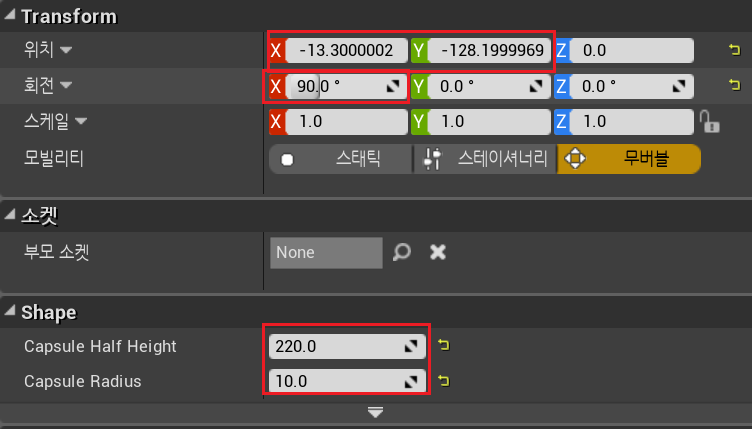This screenshot has width=752, height=429.
Task: Toggle the scale ratio lock icon
Action: coord(709,121)
